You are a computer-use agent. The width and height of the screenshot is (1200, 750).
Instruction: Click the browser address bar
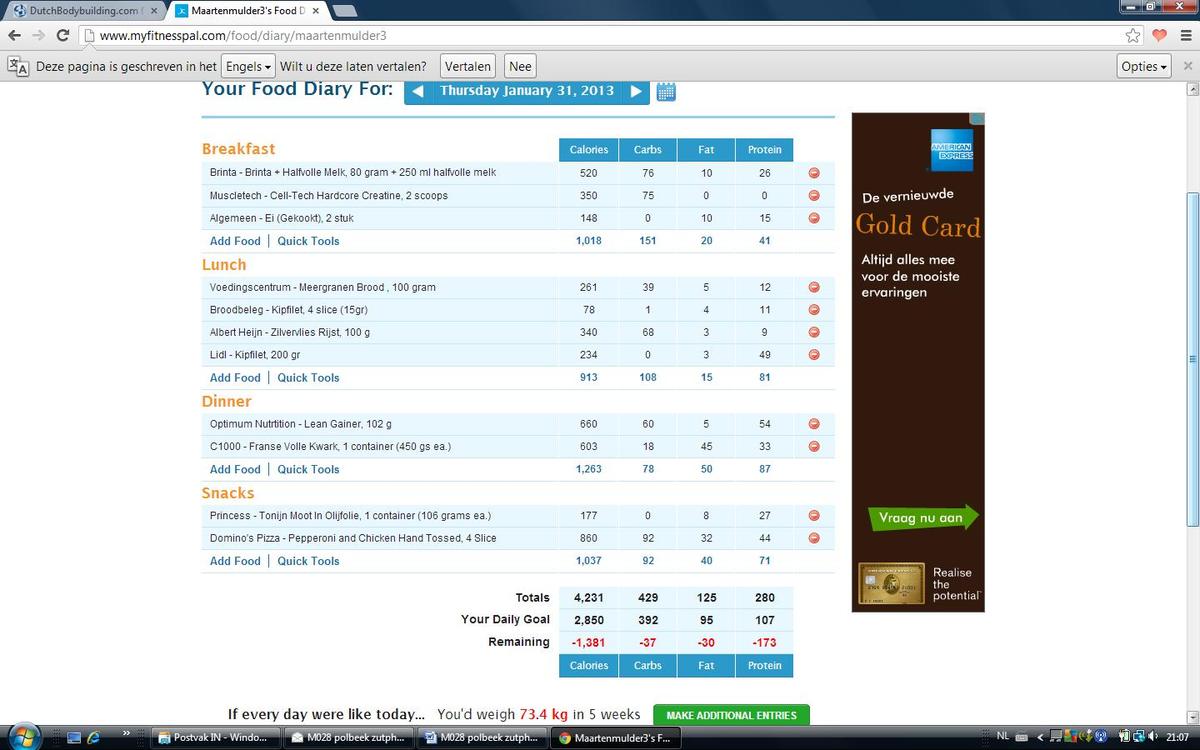(600, 35)
